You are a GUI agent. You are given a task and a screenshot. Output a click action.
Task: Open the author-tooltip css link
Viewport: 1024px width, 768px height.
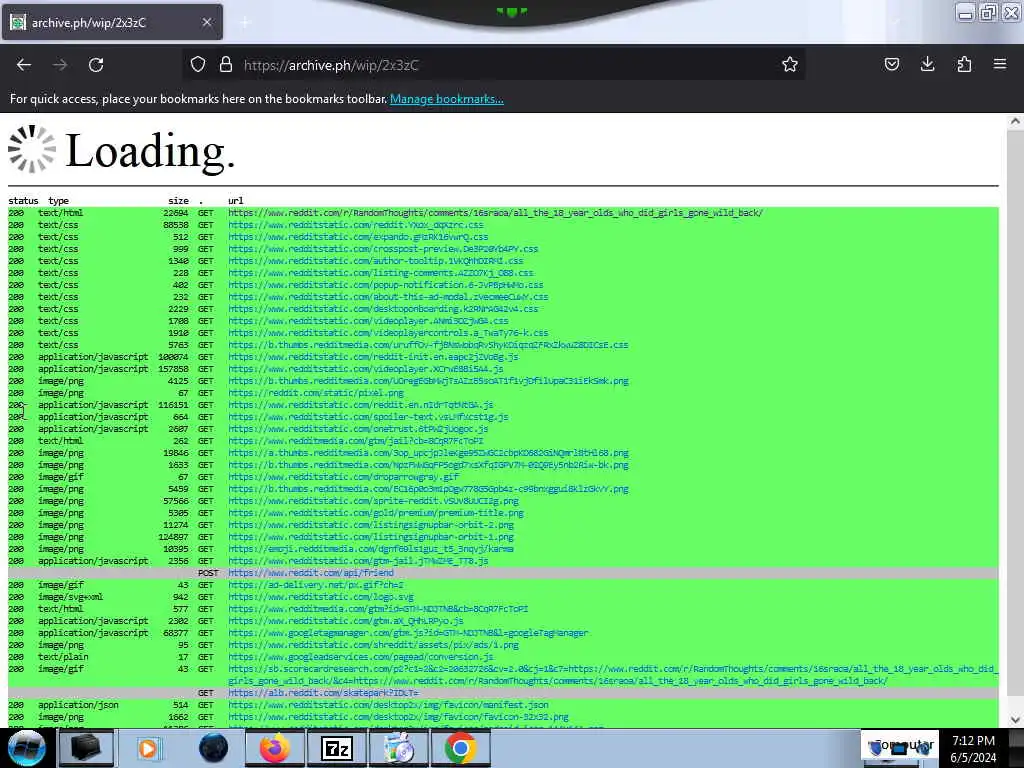coord(376,261)
